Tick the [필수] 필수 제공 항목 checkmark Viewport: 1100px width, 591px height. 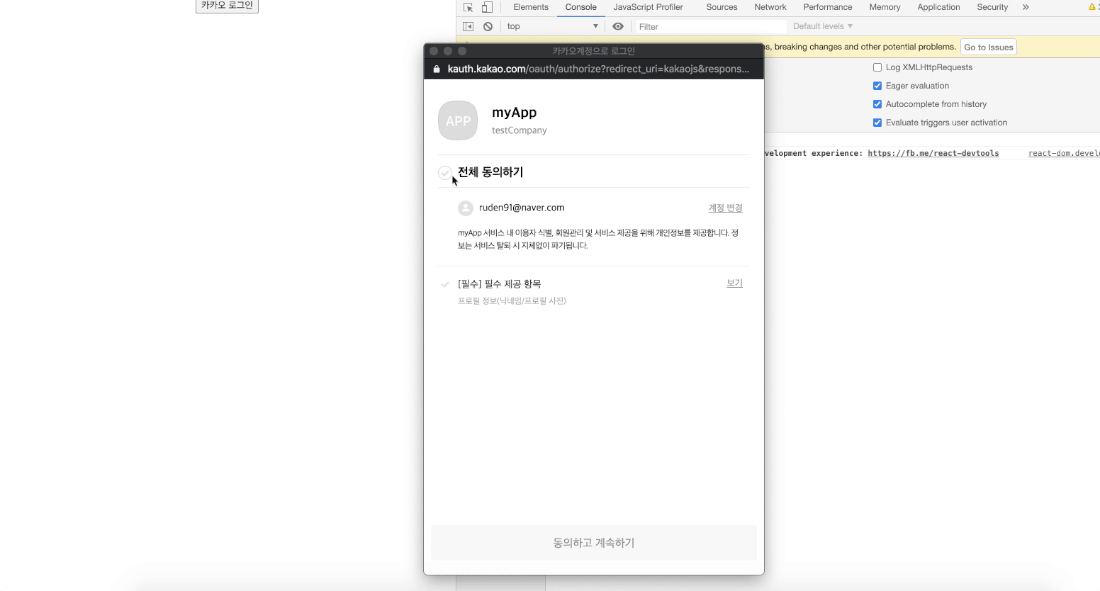pyautogui.click(x=445, y=284)
